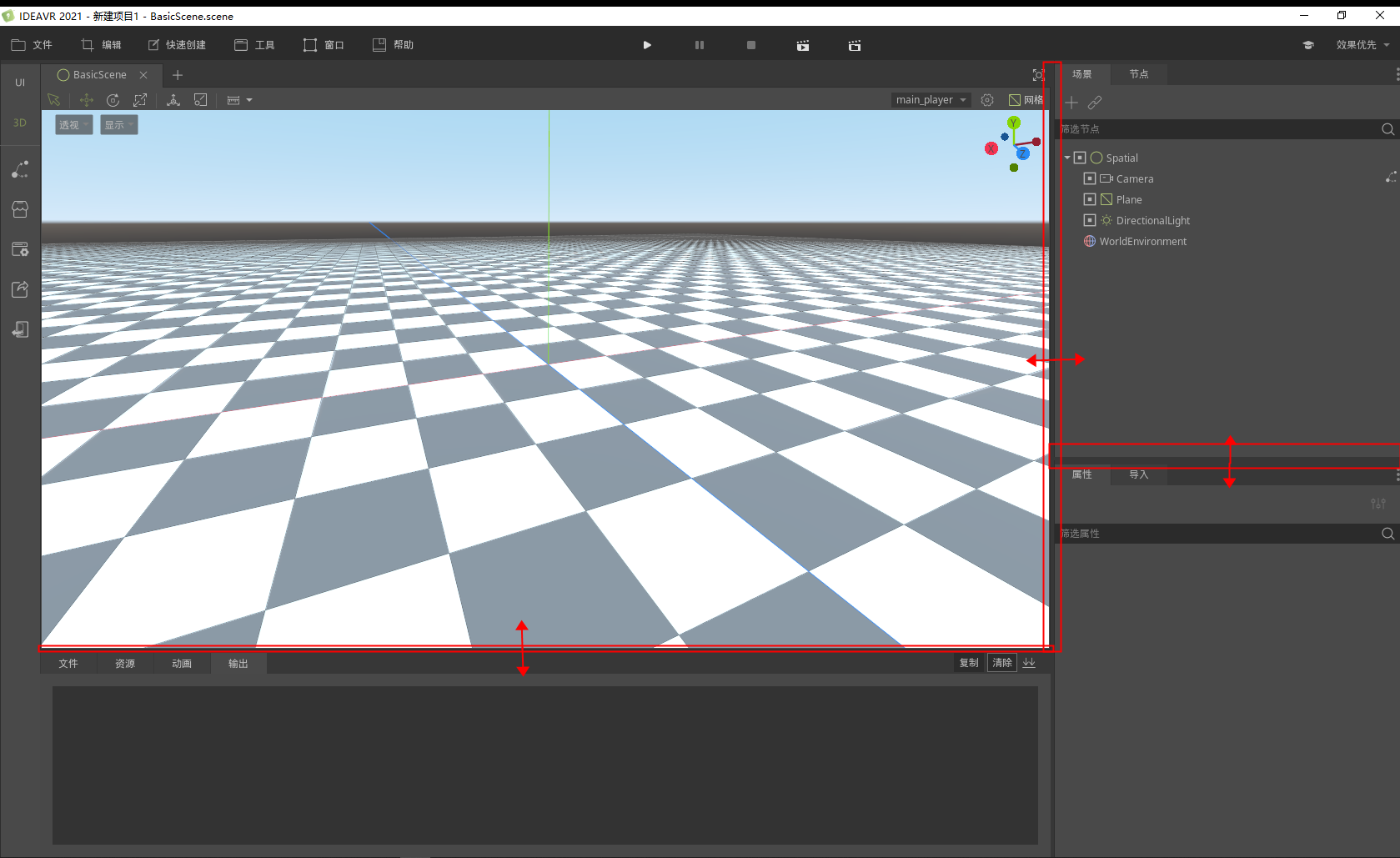This screenshot has height=858, width=1400.
Task: Click the blue Z axis gizmo handle
Action: [1023, 153]
